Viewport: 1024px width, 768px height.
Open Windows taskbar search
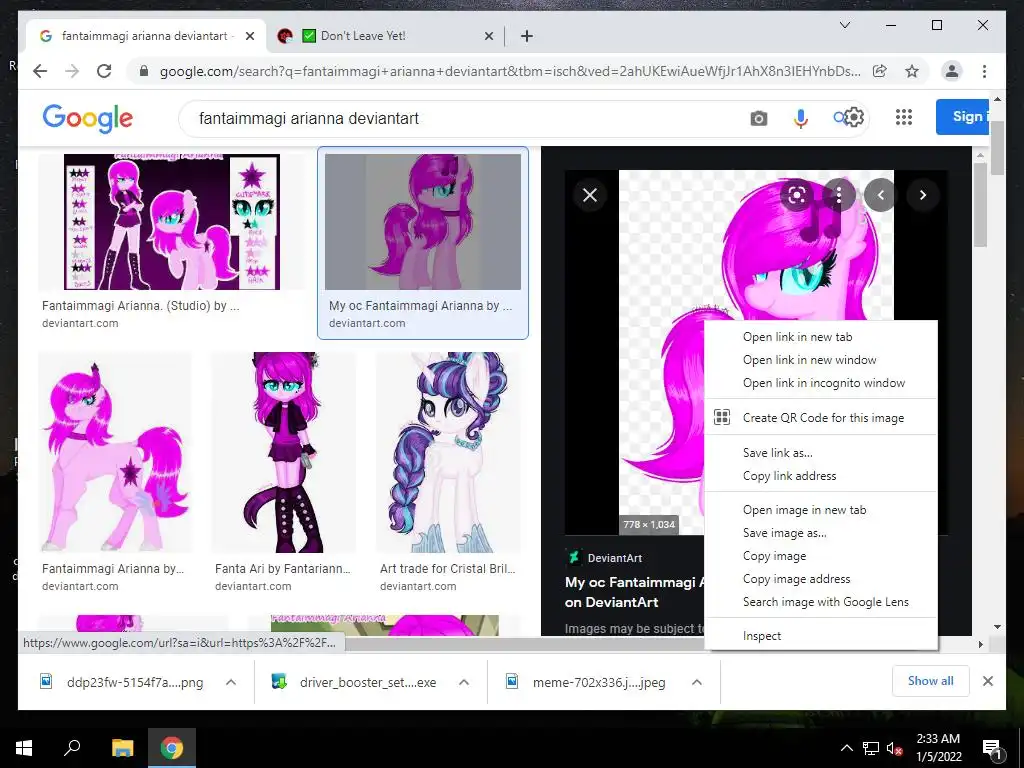[x=72, y=748]
